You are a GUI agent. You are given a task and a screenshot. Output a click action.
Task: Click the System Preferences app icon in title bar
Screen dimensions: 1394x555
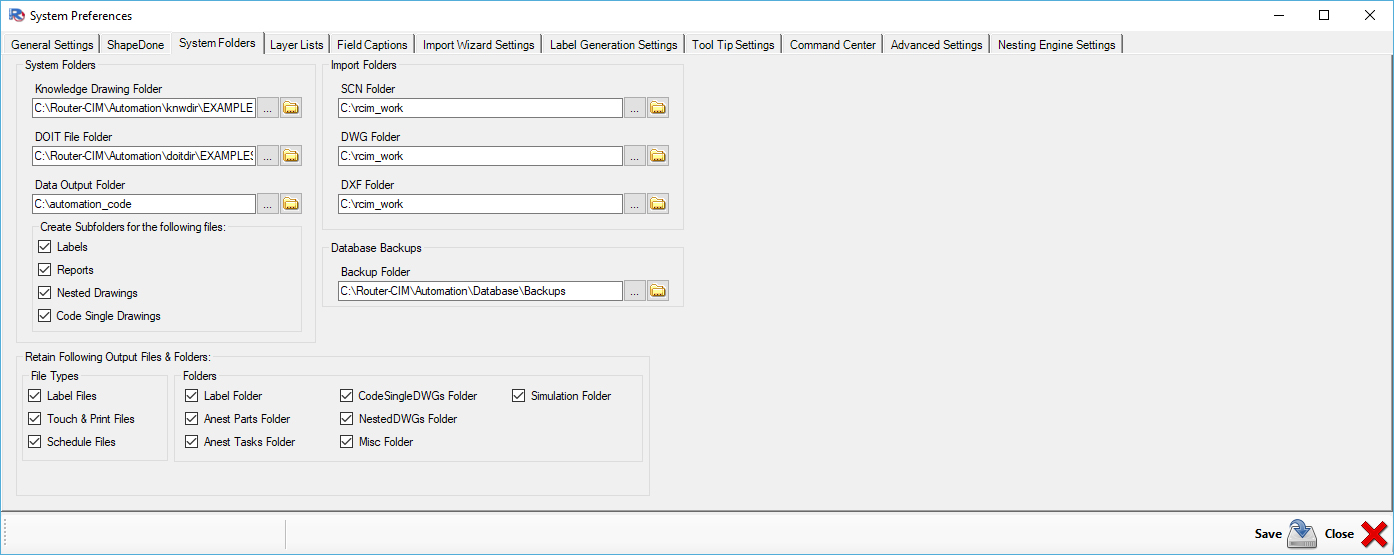pyautogui.click(x=15, y=15)
